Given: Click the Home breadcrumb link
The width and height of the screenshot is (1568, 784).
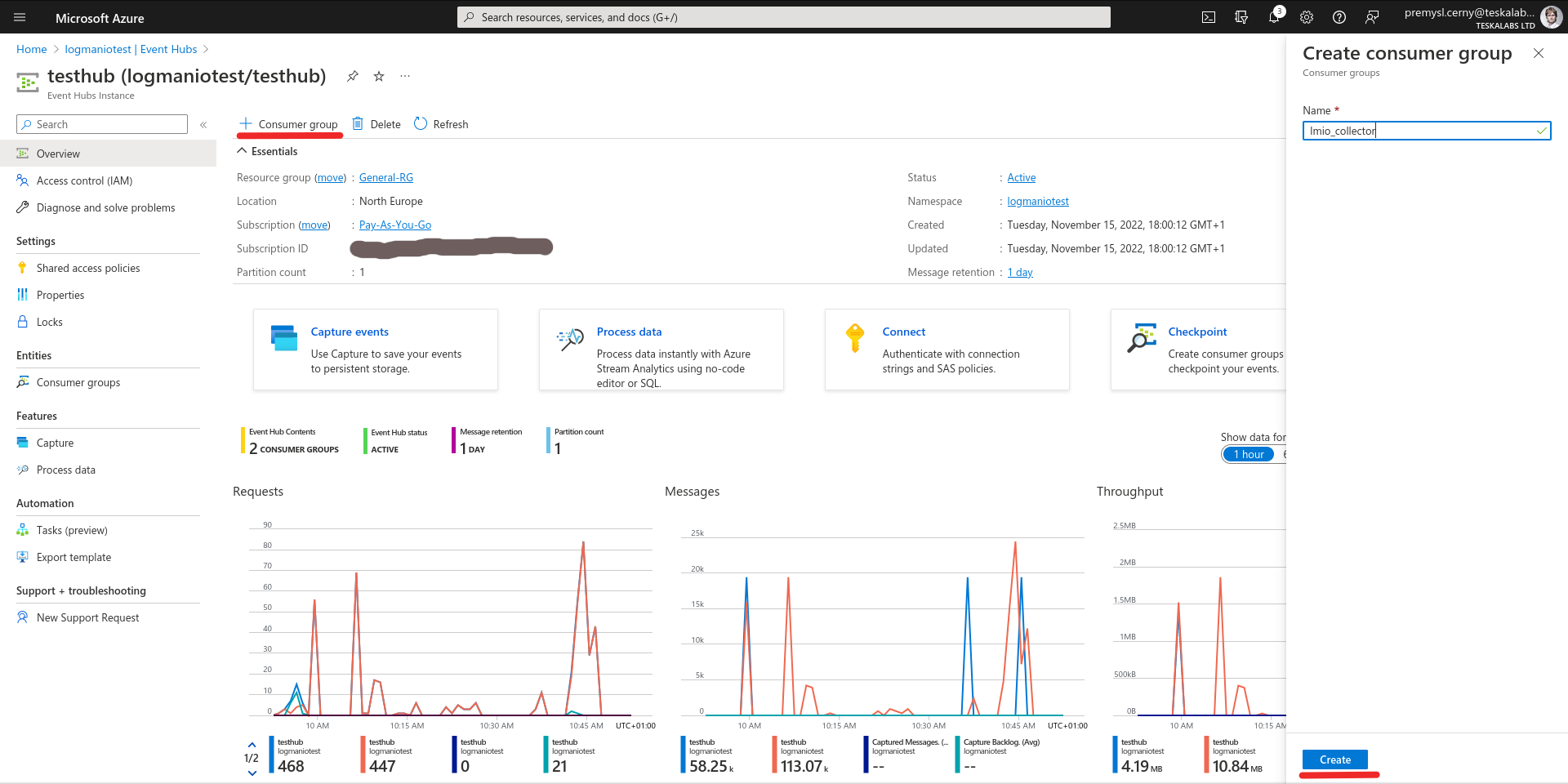Looking at the screenshot, I should [32, 49].
